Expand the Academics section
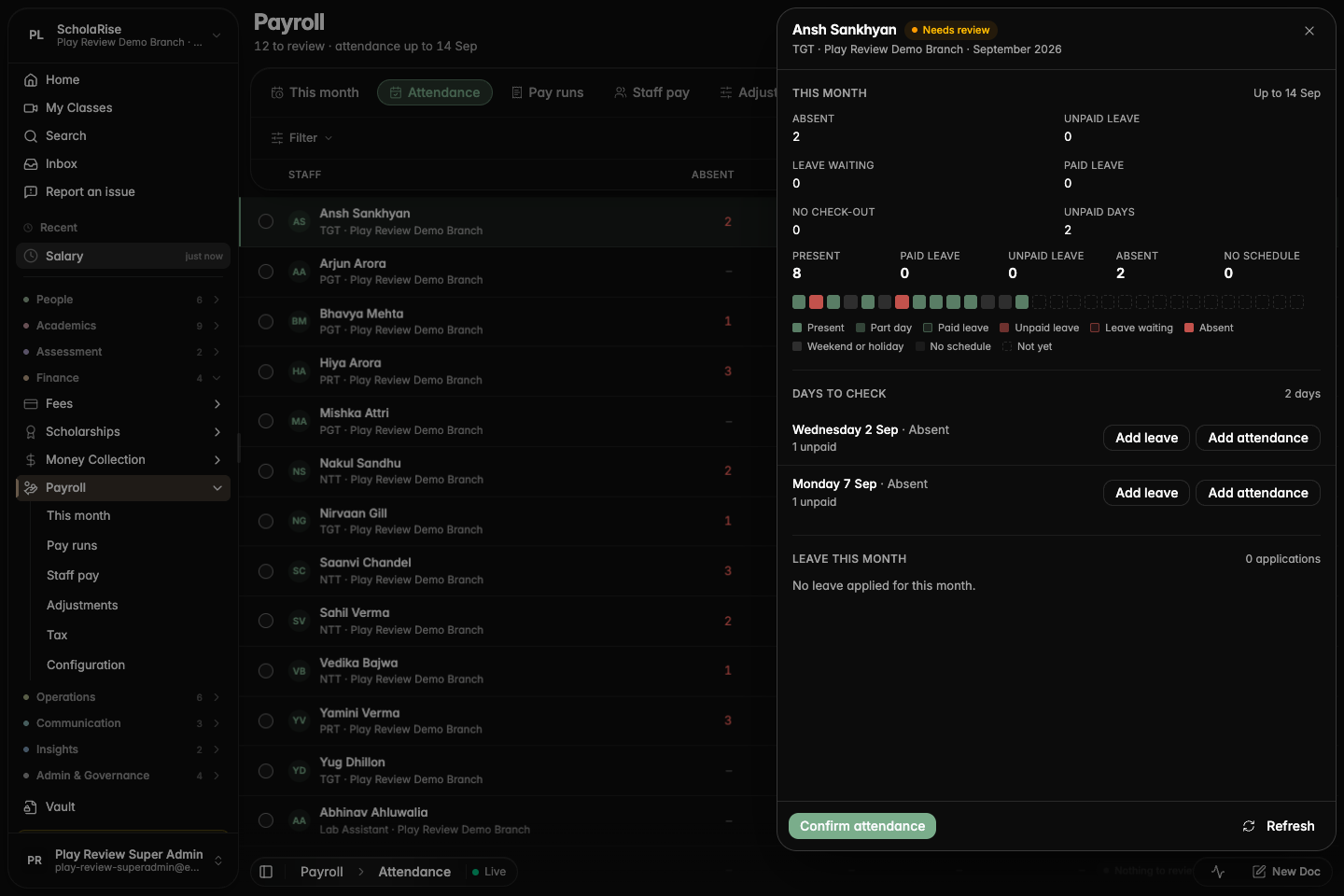The width and height of the screenshot is (1344, 896). 122,326
